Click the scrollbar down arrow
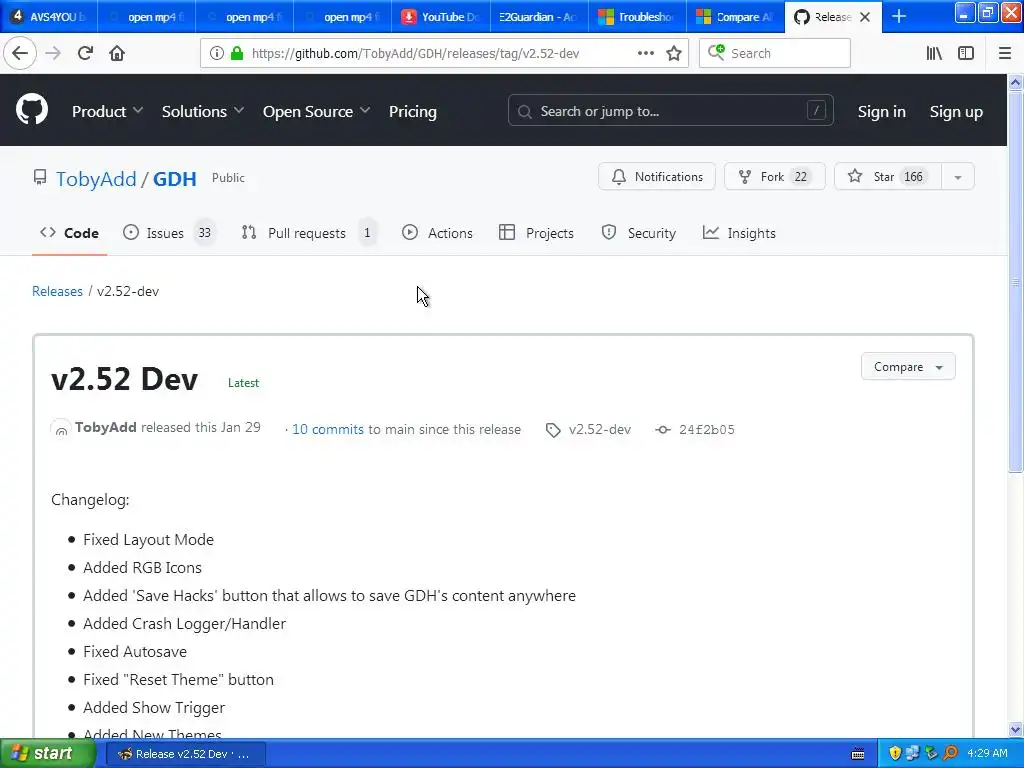The image size is (1024, 768). 1016,729
